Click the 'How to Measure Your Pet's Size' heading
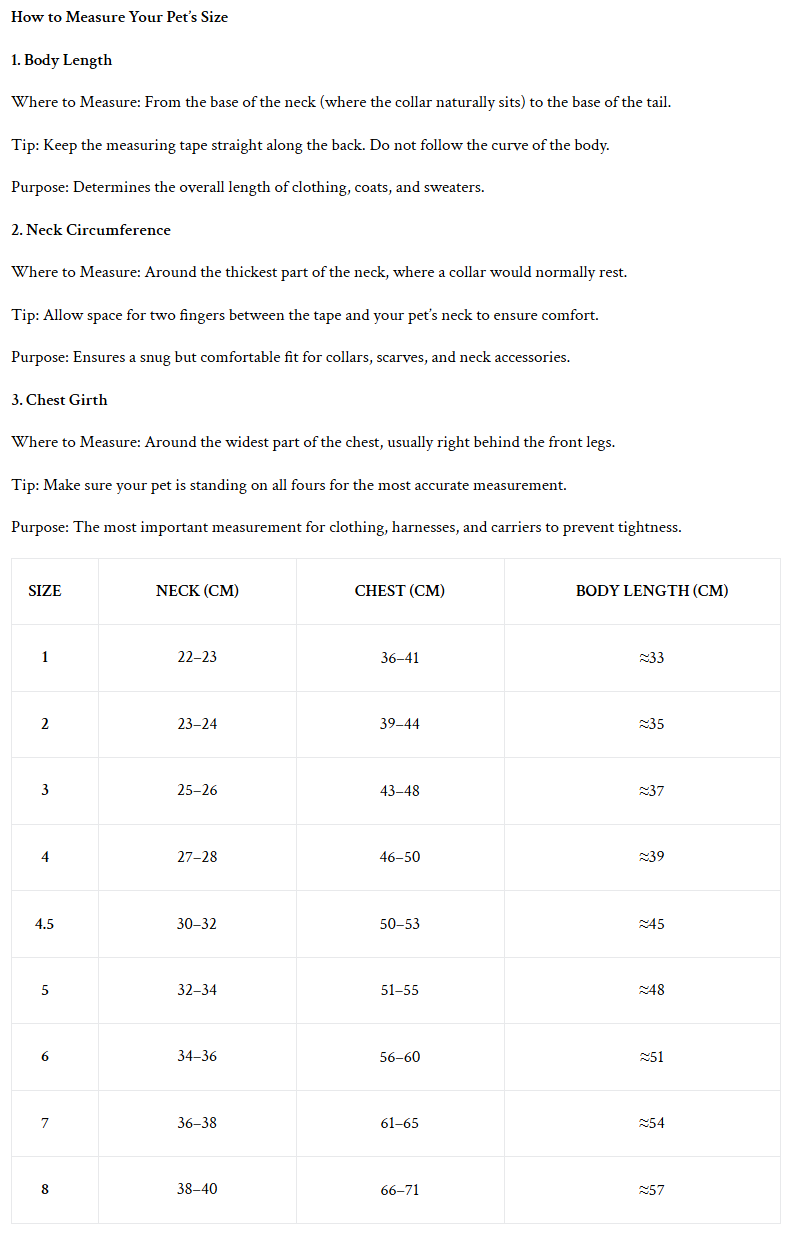This screenshot has width=791, height=1239. pyautogui.click(x=119, y=17)
